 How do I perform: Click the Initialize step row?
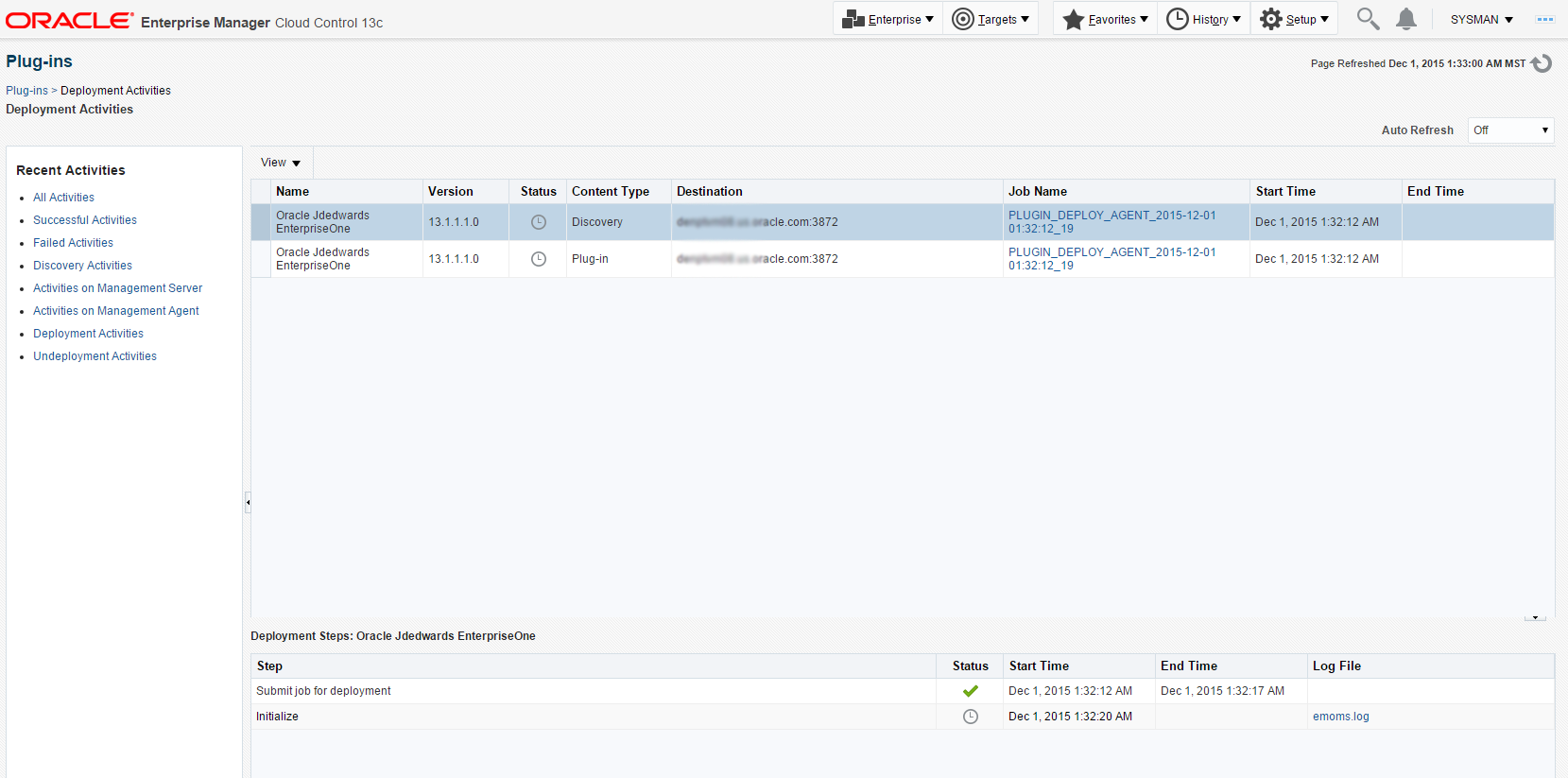coord(902,717)
